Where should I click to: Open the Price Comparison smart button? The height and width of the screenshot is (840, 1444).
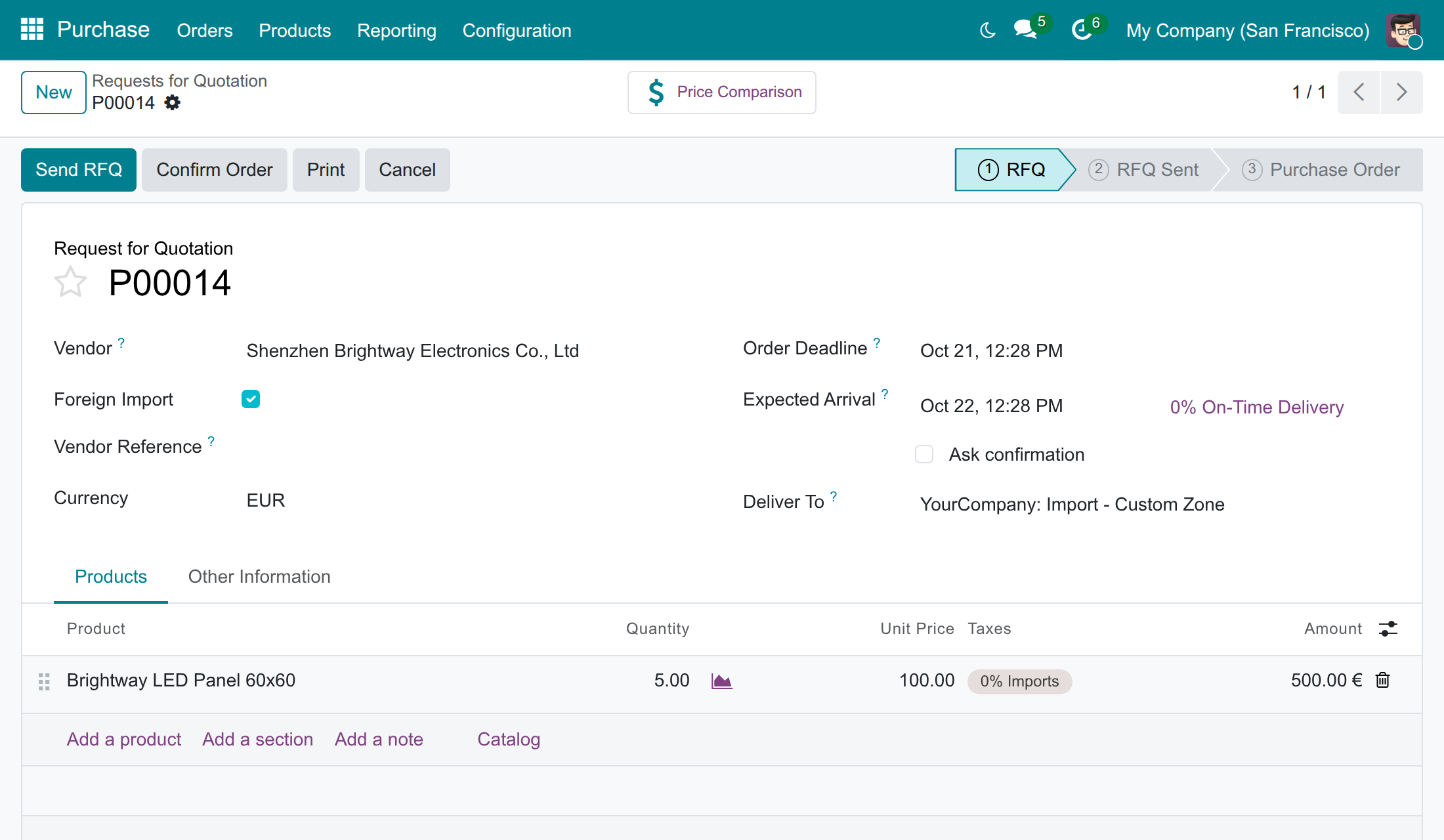722,93
